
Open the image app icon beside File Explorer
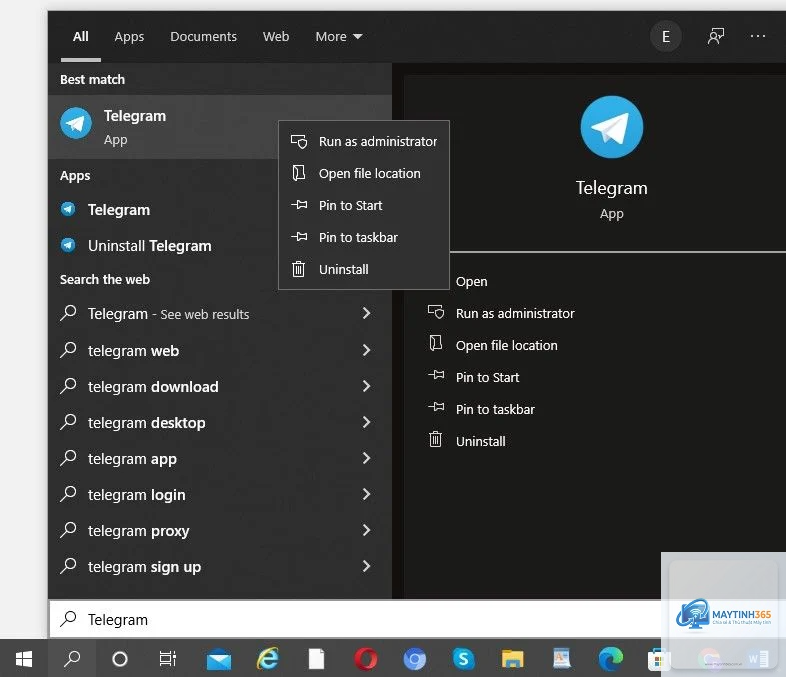(x=561, y=658)
